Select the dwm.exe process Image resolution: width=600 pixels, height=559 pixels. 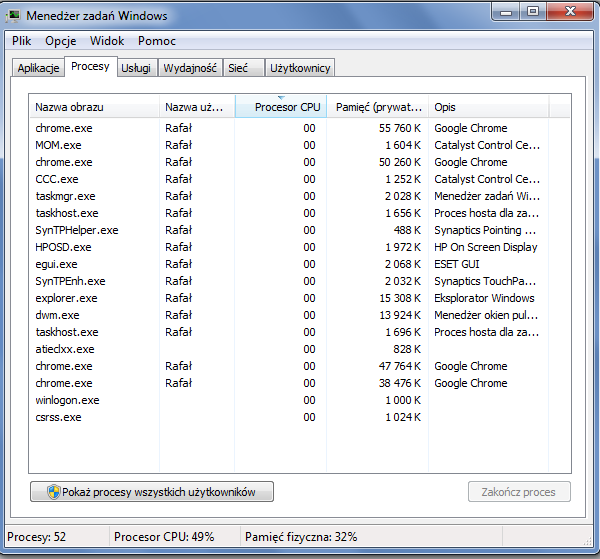[300, 315]
